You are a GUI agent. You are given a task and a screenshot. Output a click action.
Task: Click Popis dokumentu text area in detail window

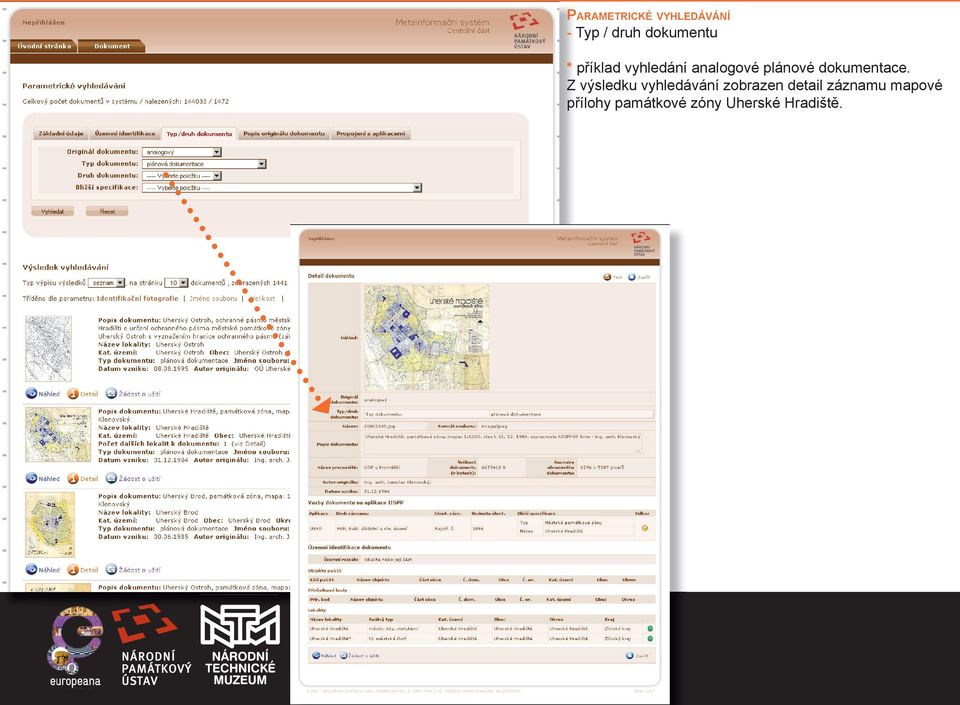tap(502, 444)
